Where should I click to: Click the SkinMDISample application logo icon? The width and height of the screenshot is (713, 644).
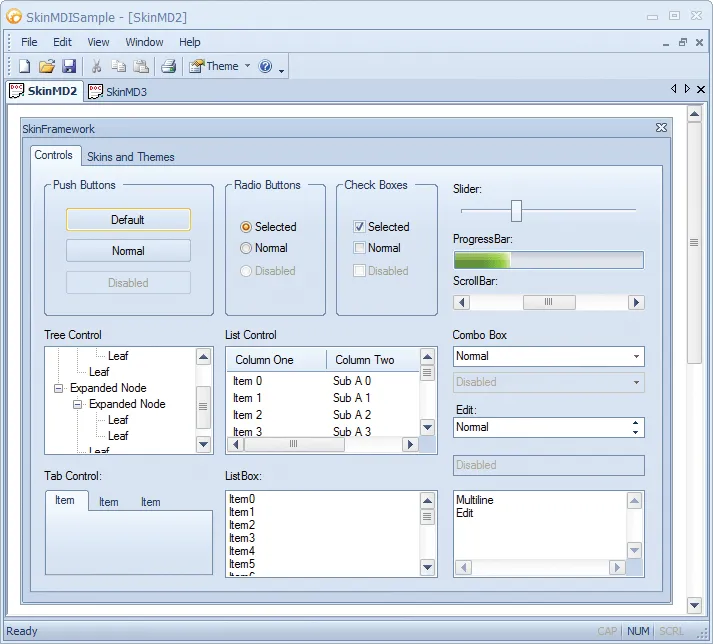14,17
